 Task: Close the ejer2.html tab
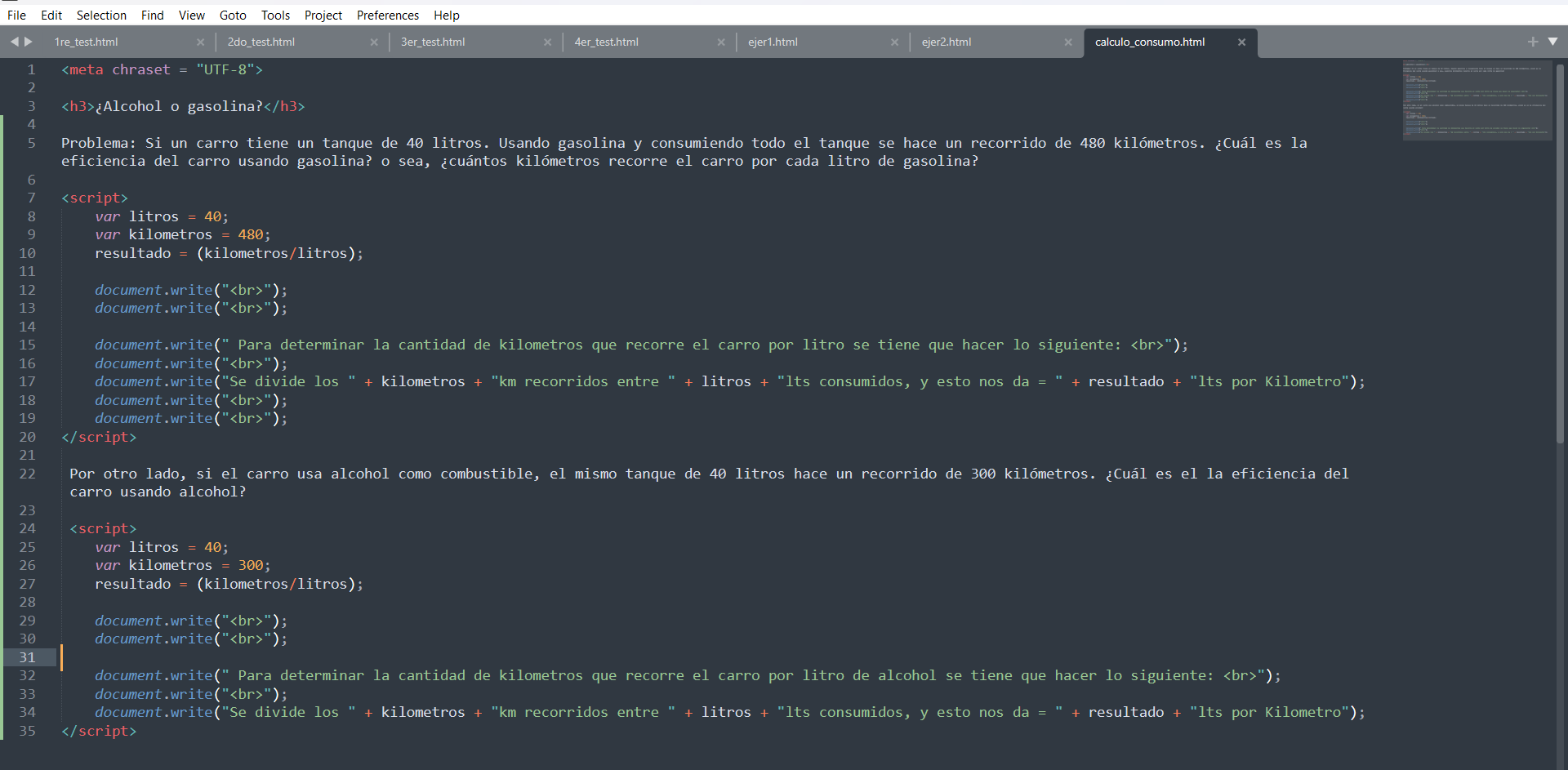(x=1068, y=42)
